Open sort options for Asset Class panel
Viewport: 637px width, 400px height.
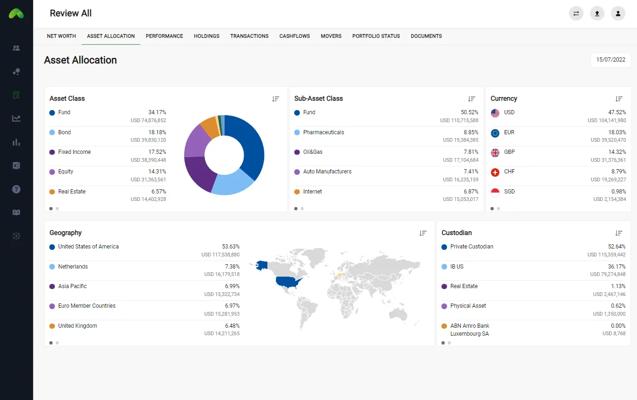point(276,99)
